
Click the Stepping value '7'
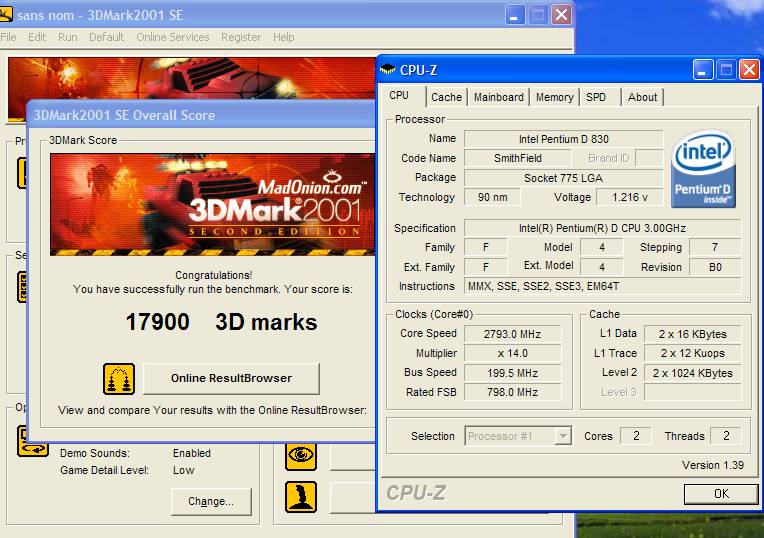(x=715, y=247)
